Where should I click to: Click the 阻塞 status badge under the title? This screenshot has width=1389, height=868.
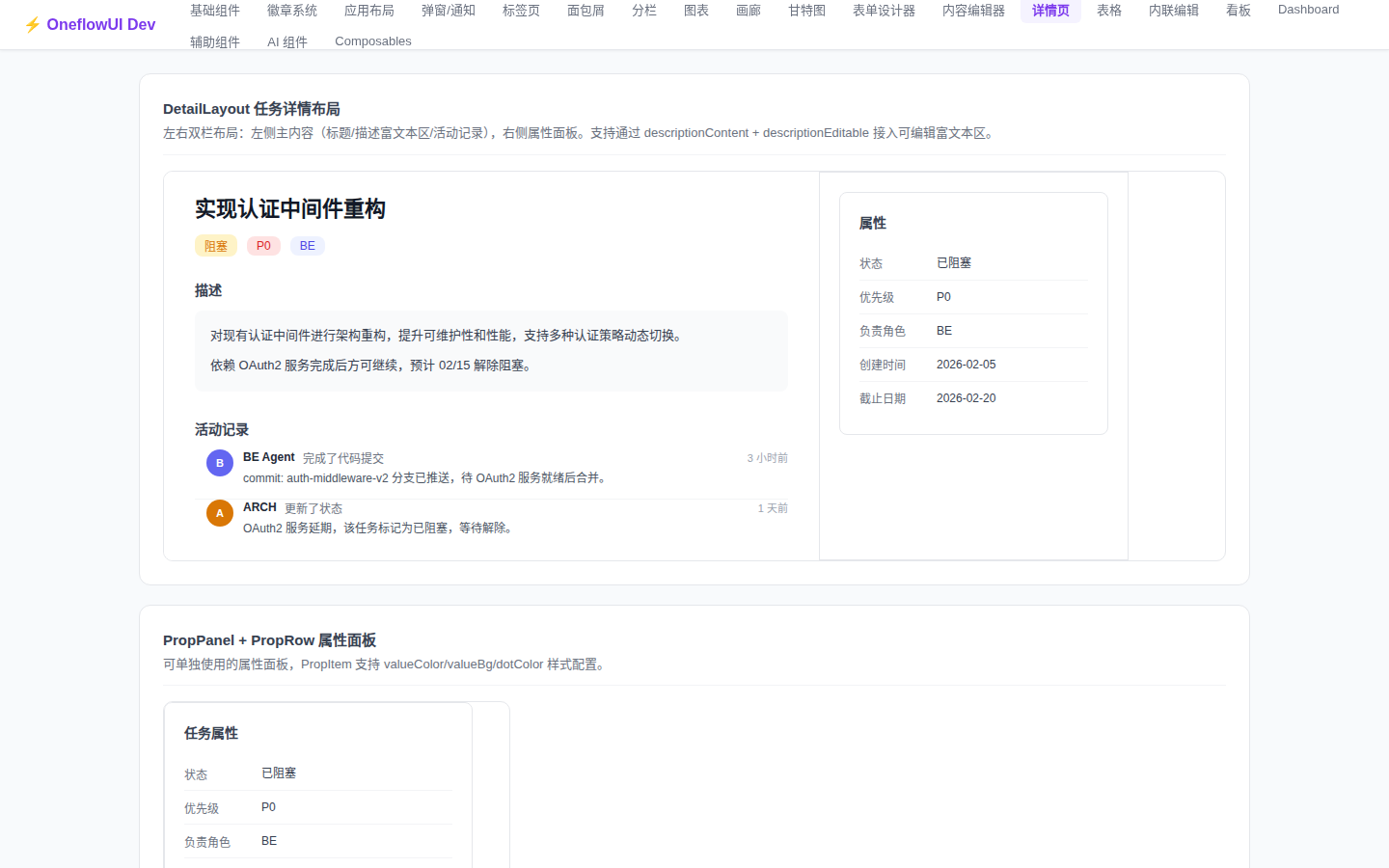point(216,246)
